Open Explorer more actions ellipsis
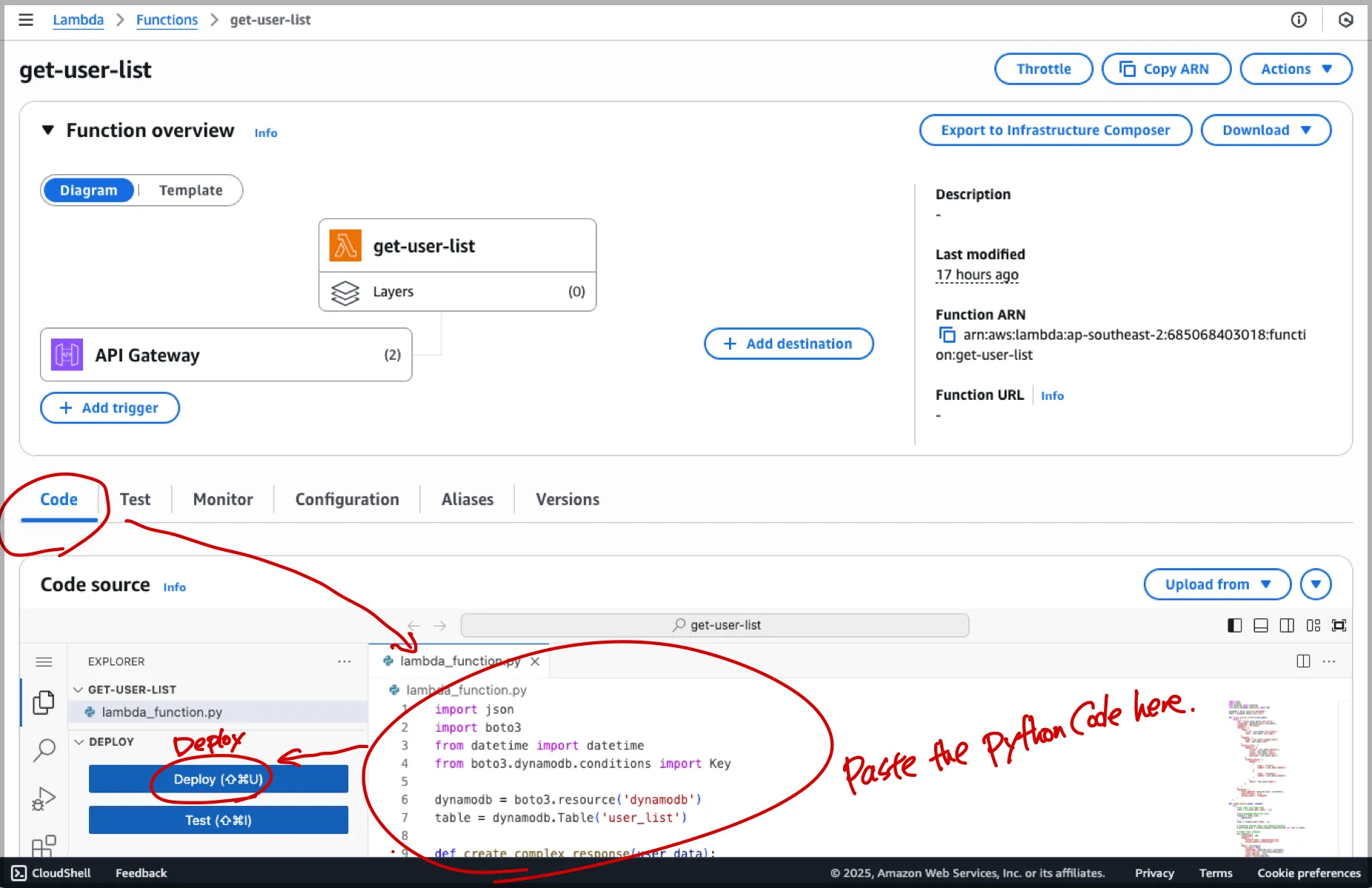This screenshot has height=888, width=1372. click(x=344, y=661)
